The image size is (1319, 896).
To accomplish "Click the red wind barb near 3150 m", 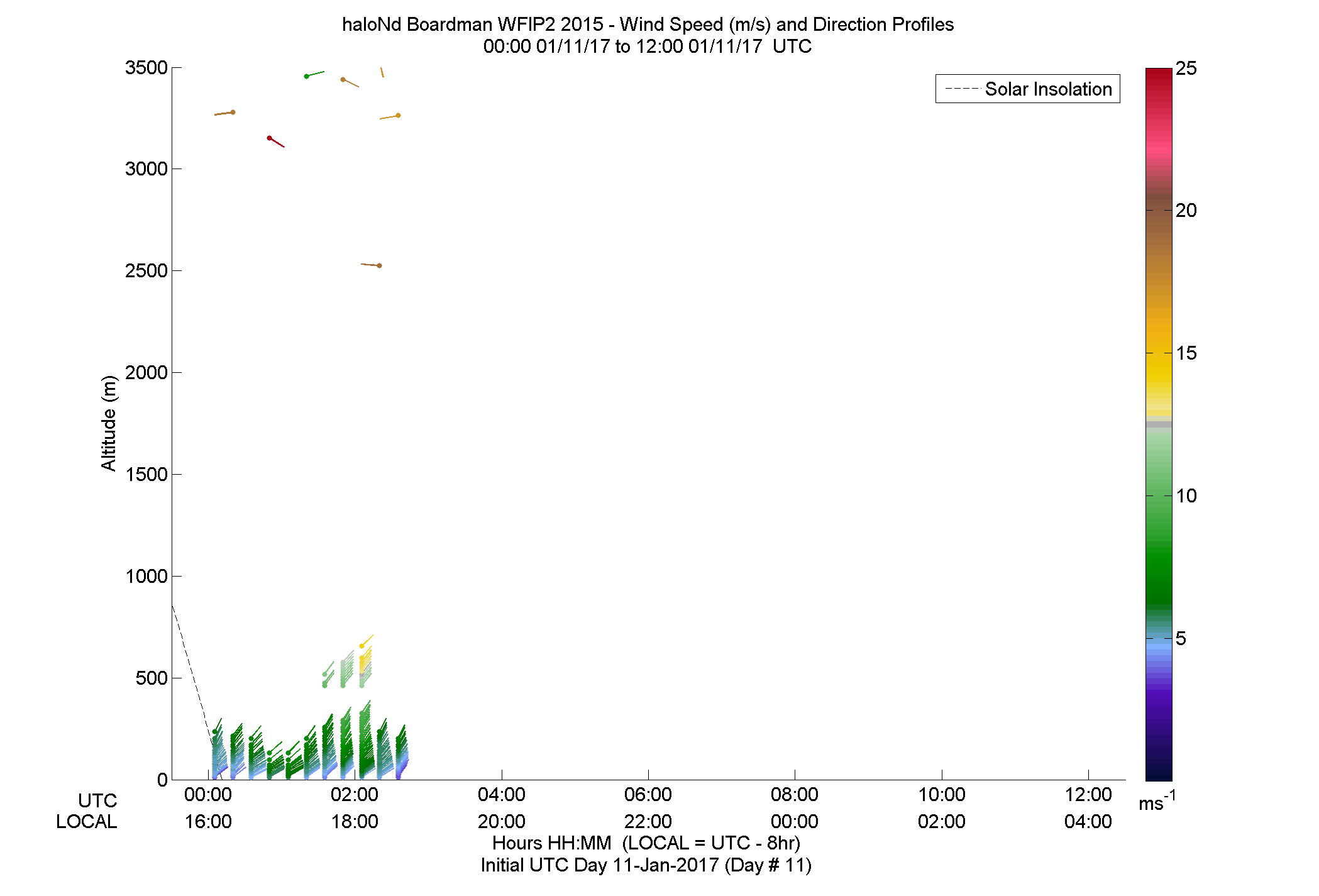I will (276, 142).
